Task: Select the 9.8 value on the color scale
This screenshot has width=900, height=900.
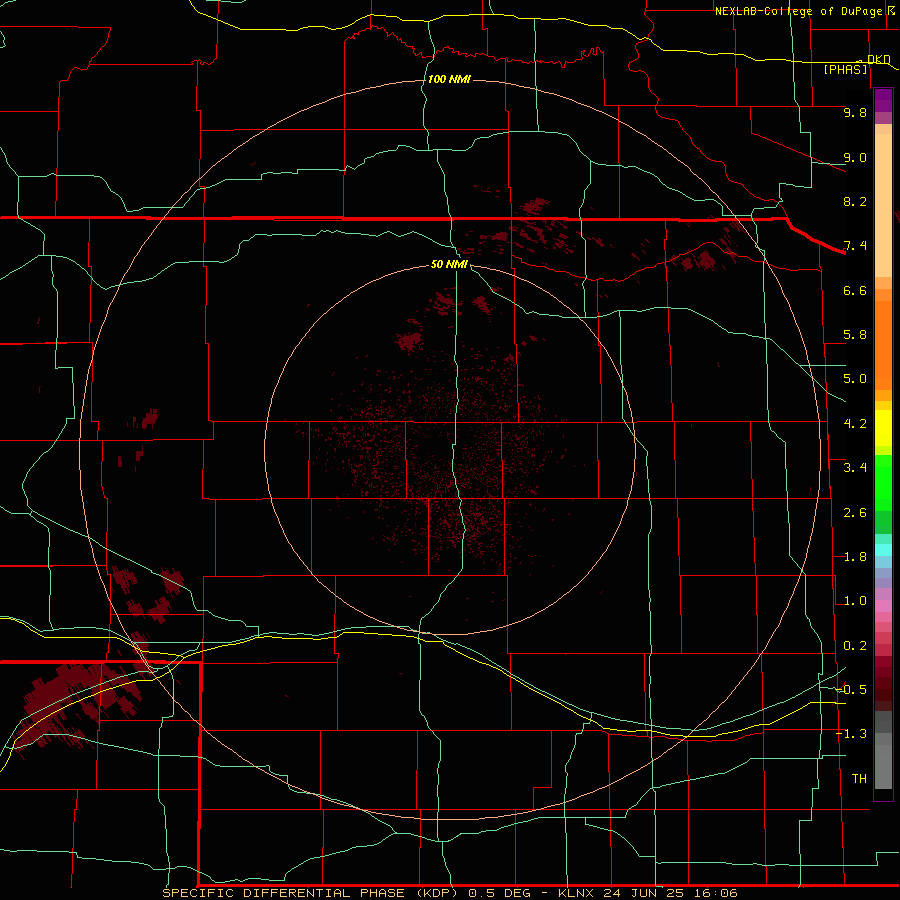Action: 855,112
